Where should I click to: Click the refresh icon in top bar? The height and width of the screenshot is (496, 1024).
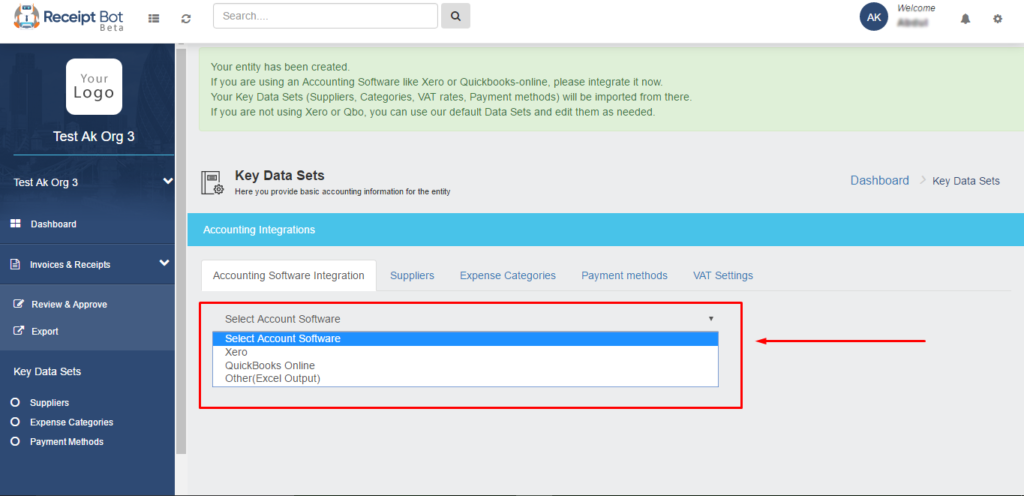(186, 19)
